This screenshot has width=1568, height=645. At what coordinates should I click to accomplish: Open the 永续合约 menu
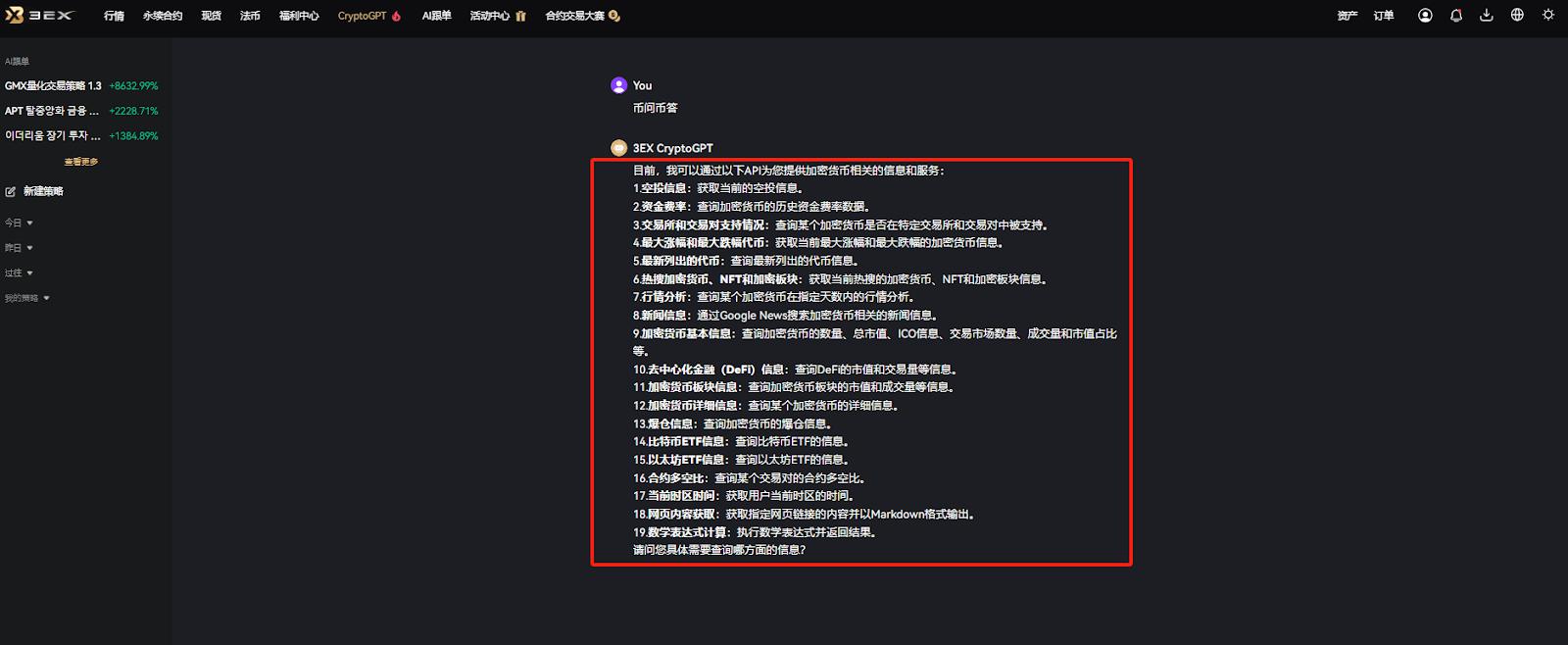tap(163, 16)
